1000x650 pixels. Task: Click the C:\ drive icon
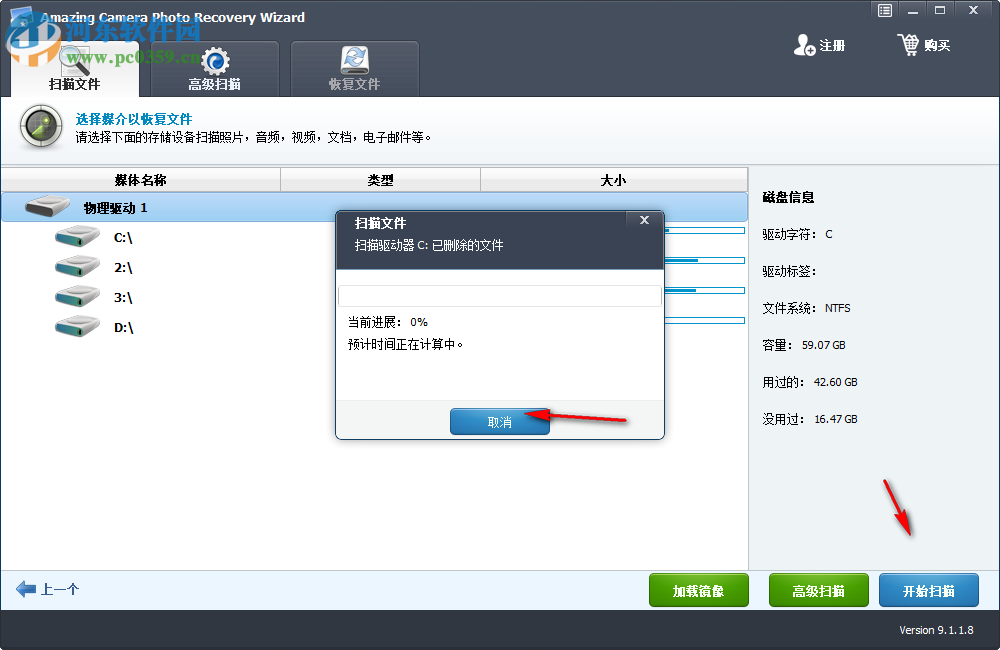click(77, 237)
